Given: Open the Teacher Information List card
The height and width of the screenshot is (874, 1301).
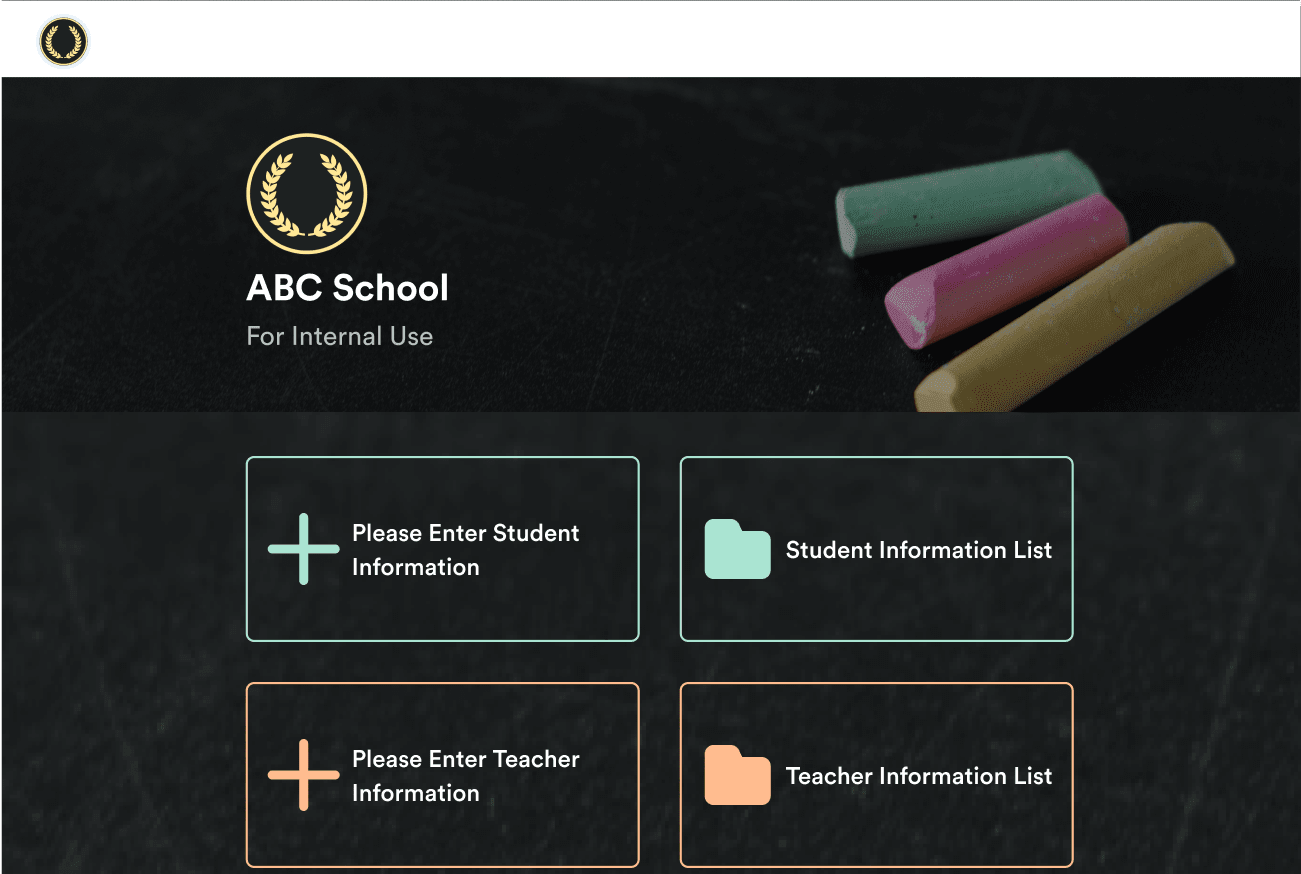Looking at the screenshot, I should 876,774.
